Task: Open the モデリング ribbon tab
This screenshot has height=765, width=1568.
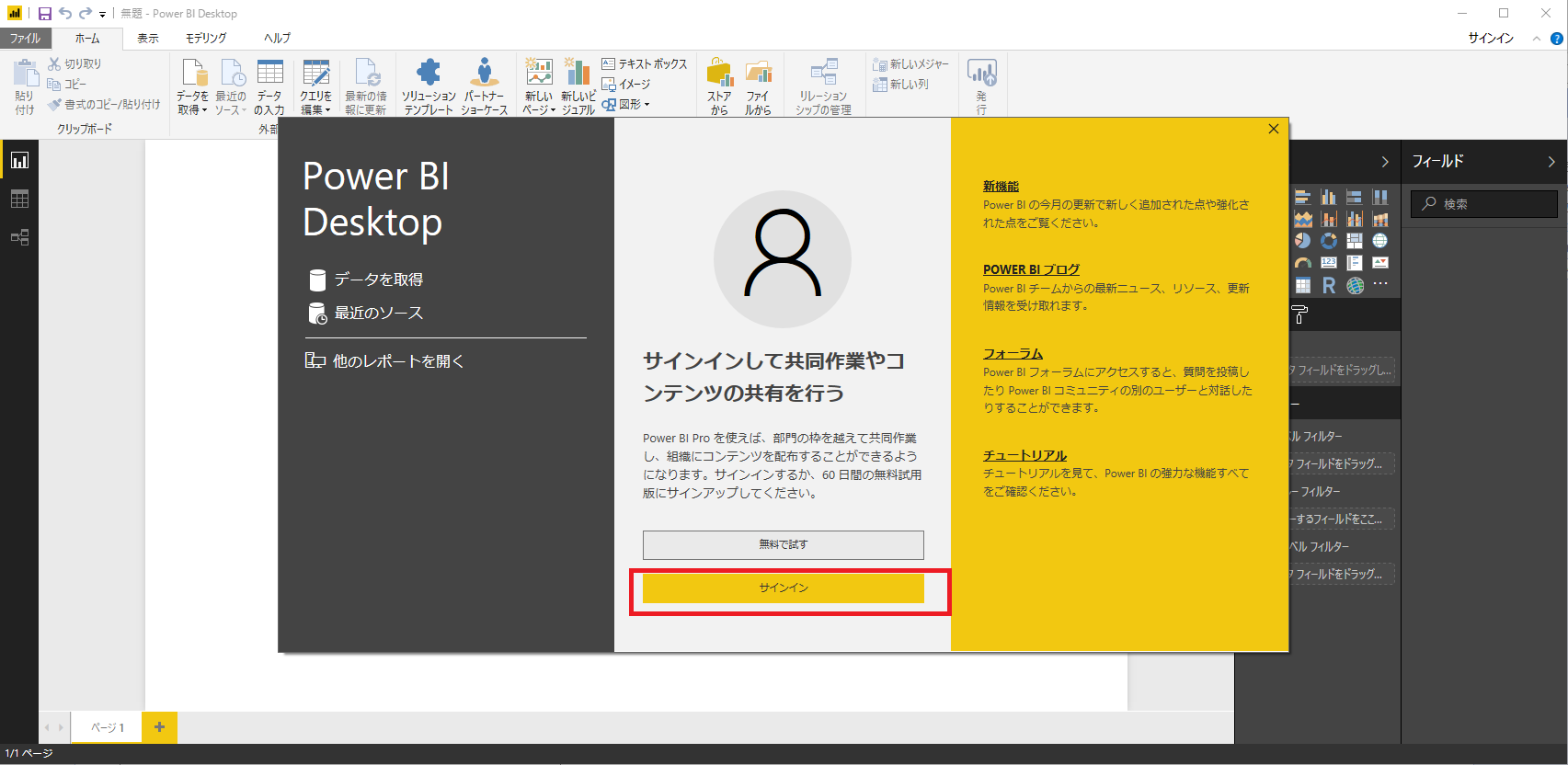Action: (x=206, y=39)
